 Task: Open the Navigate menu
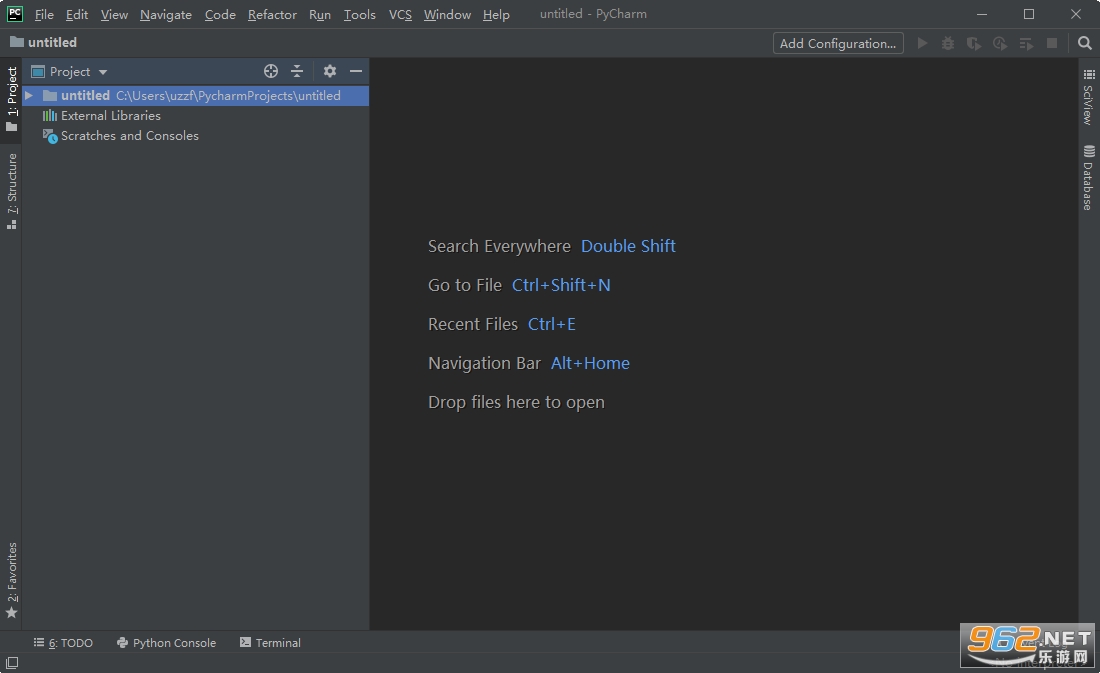pyautogui.click(x=166, y=15)
